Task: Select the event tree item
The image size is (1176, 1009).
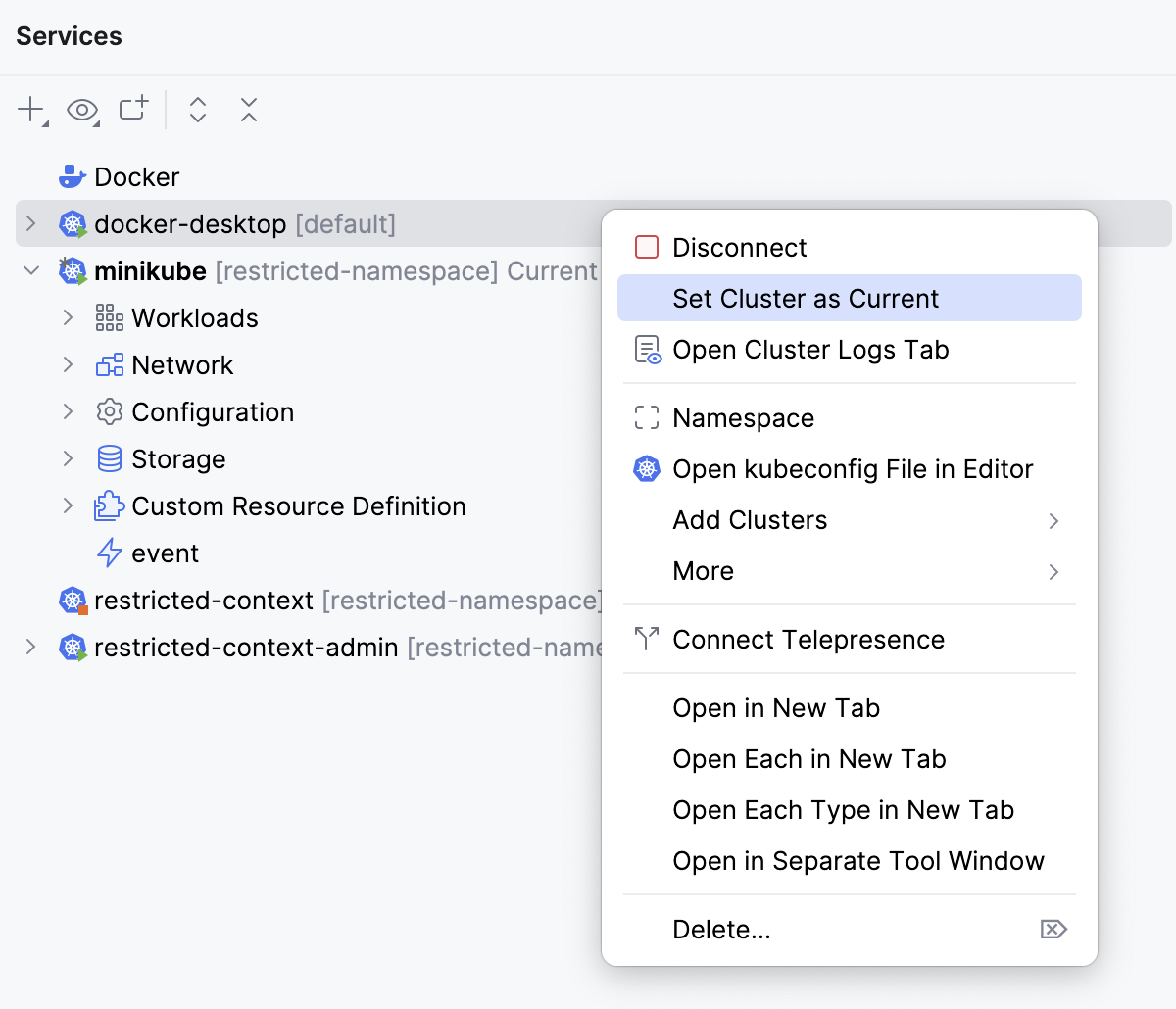Action: (x=165, y=553)
